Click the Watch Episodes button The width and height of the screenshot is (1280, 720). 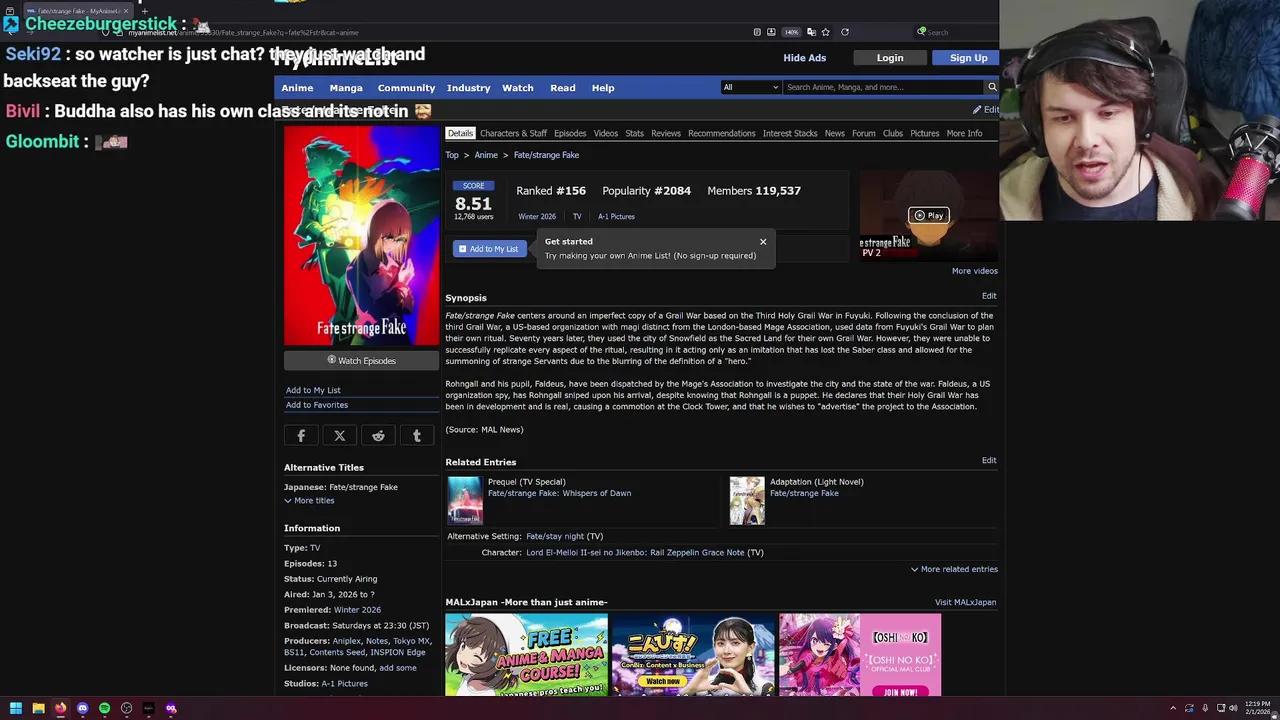(x=361, y=360)
